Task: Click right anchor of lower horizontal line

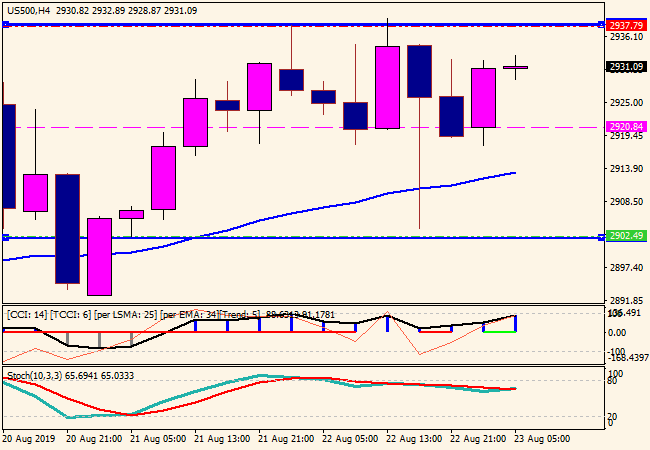Action: pos(600,237)
